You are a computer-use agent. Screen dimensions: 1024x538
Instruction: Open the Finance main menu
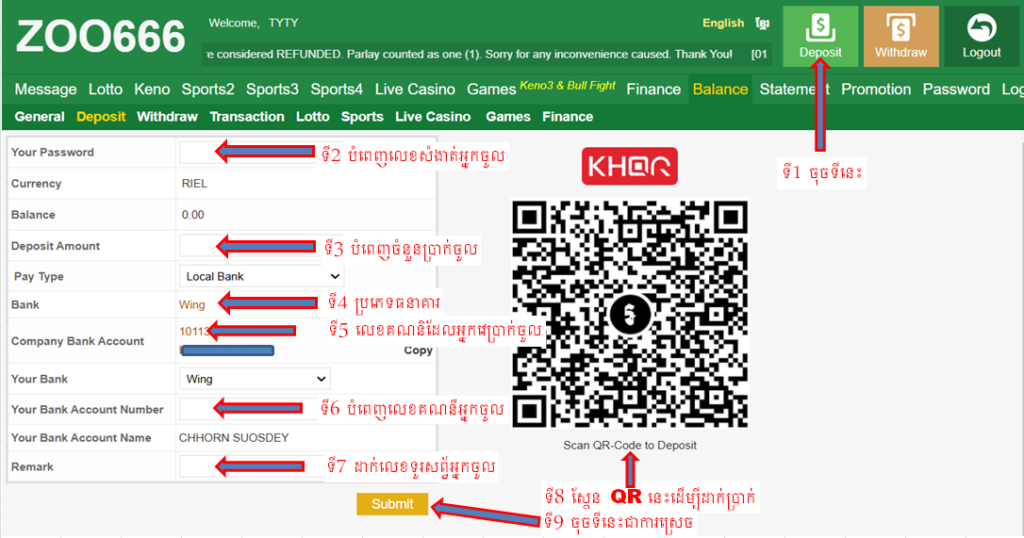point(653,89)
